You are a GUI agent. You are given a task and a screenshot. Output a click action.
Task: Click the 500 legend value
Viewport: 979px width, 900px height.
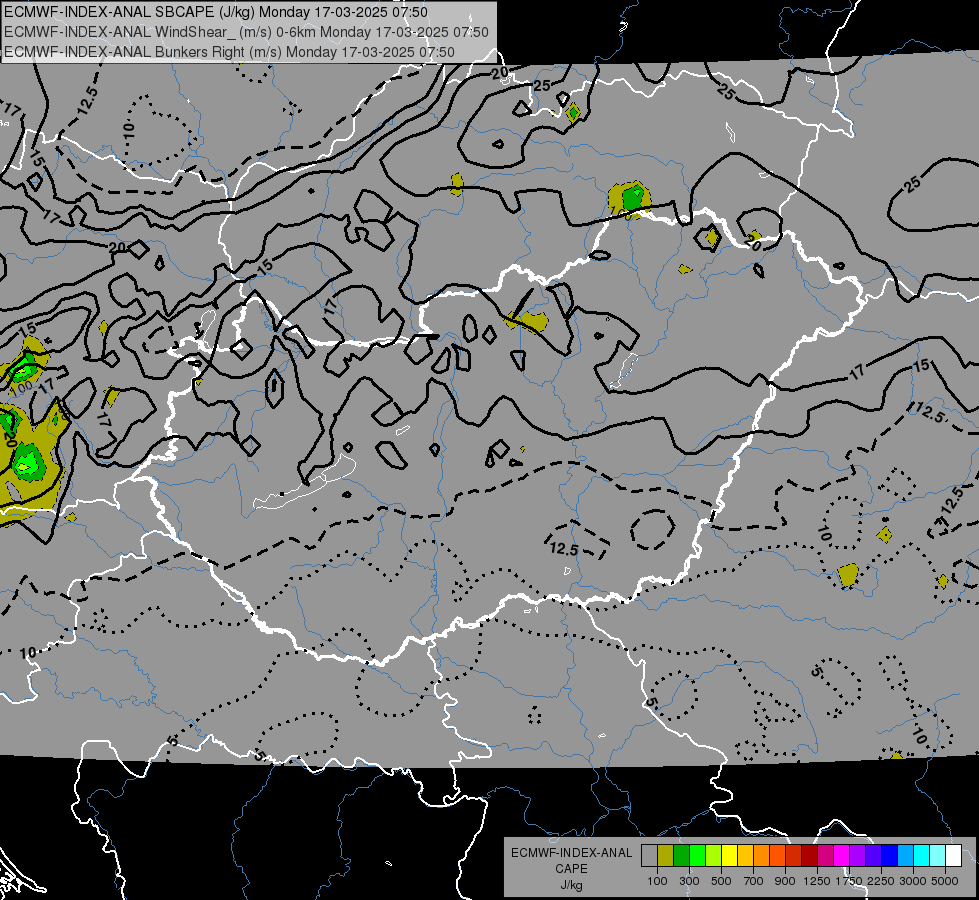(721, 881)
